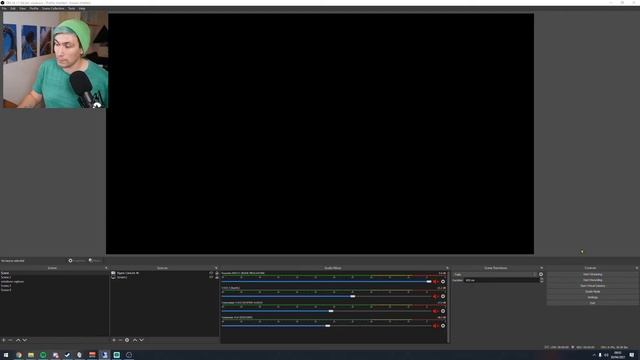
Task: Open the Edit menu
Action: 13,8
